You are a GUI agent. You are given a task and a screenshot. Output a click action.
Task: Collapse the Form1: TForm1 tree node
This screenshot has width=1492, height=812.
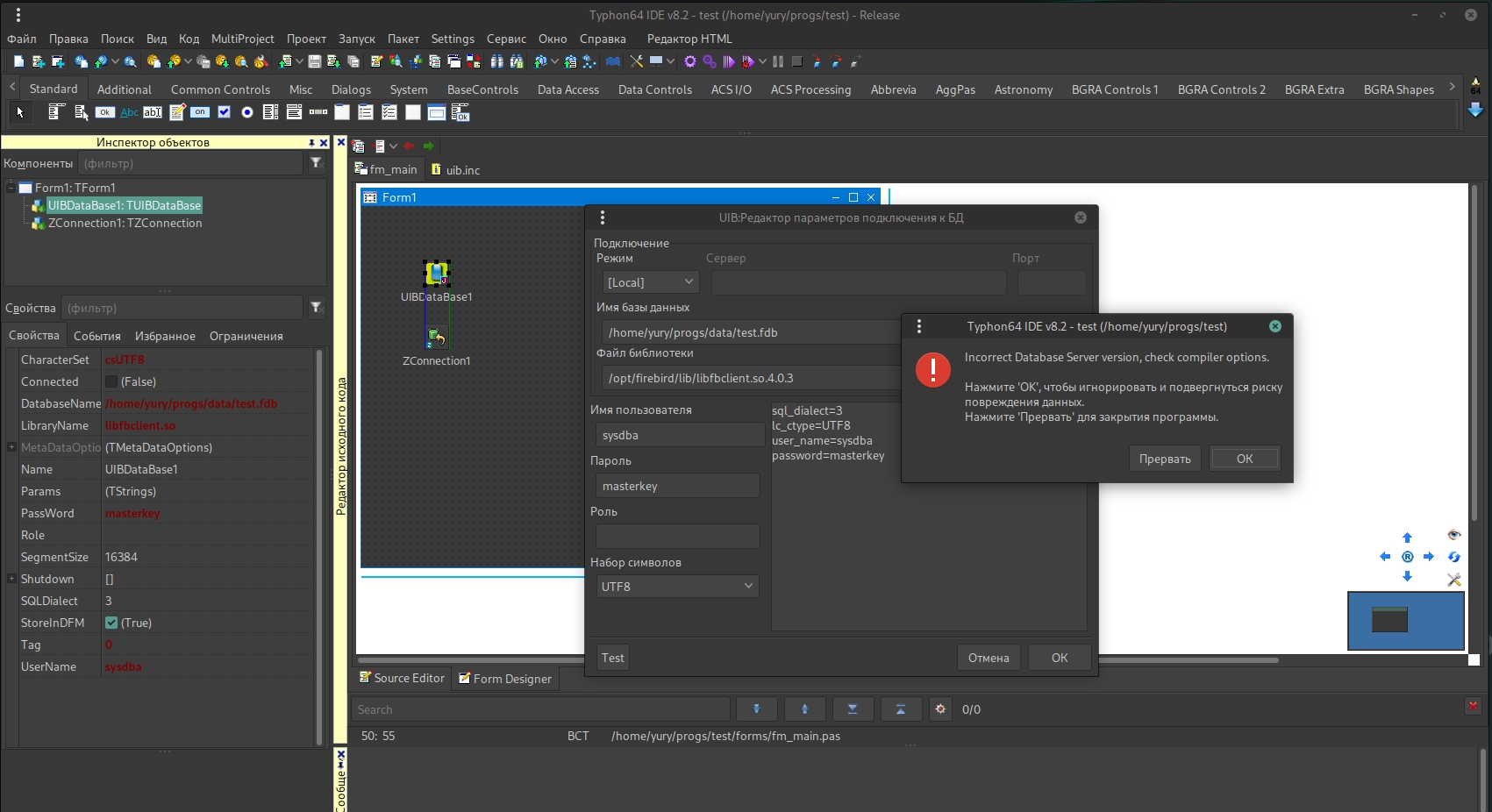[11, 188]
